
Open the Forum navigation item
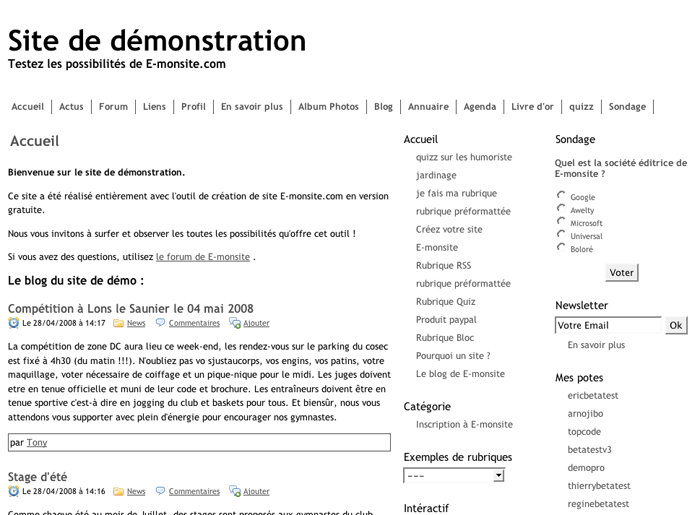113,107
